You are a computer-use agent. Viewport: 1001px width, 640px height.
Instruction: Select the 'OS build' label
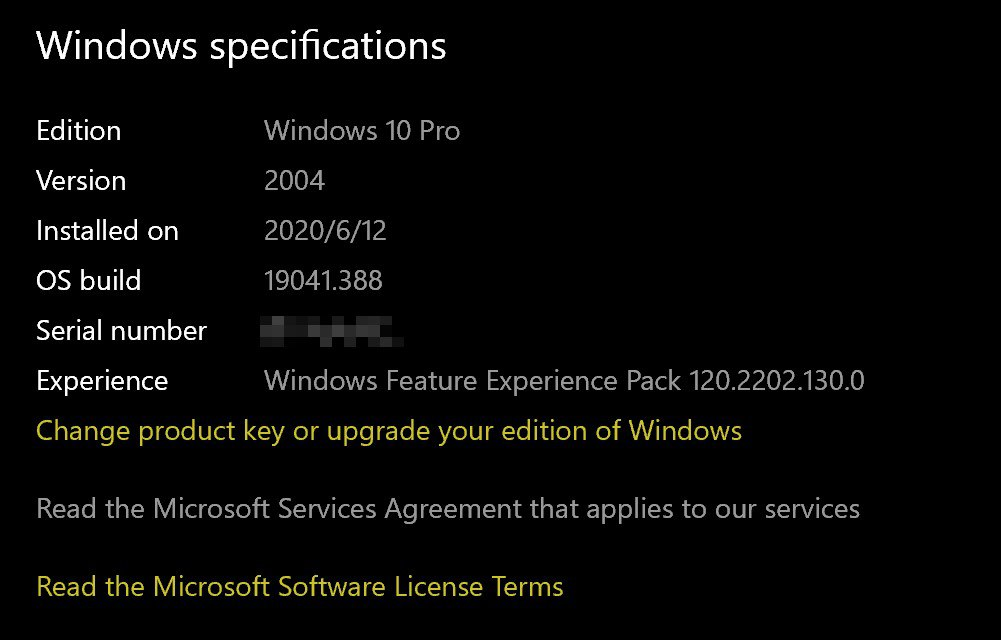(88, 281)
